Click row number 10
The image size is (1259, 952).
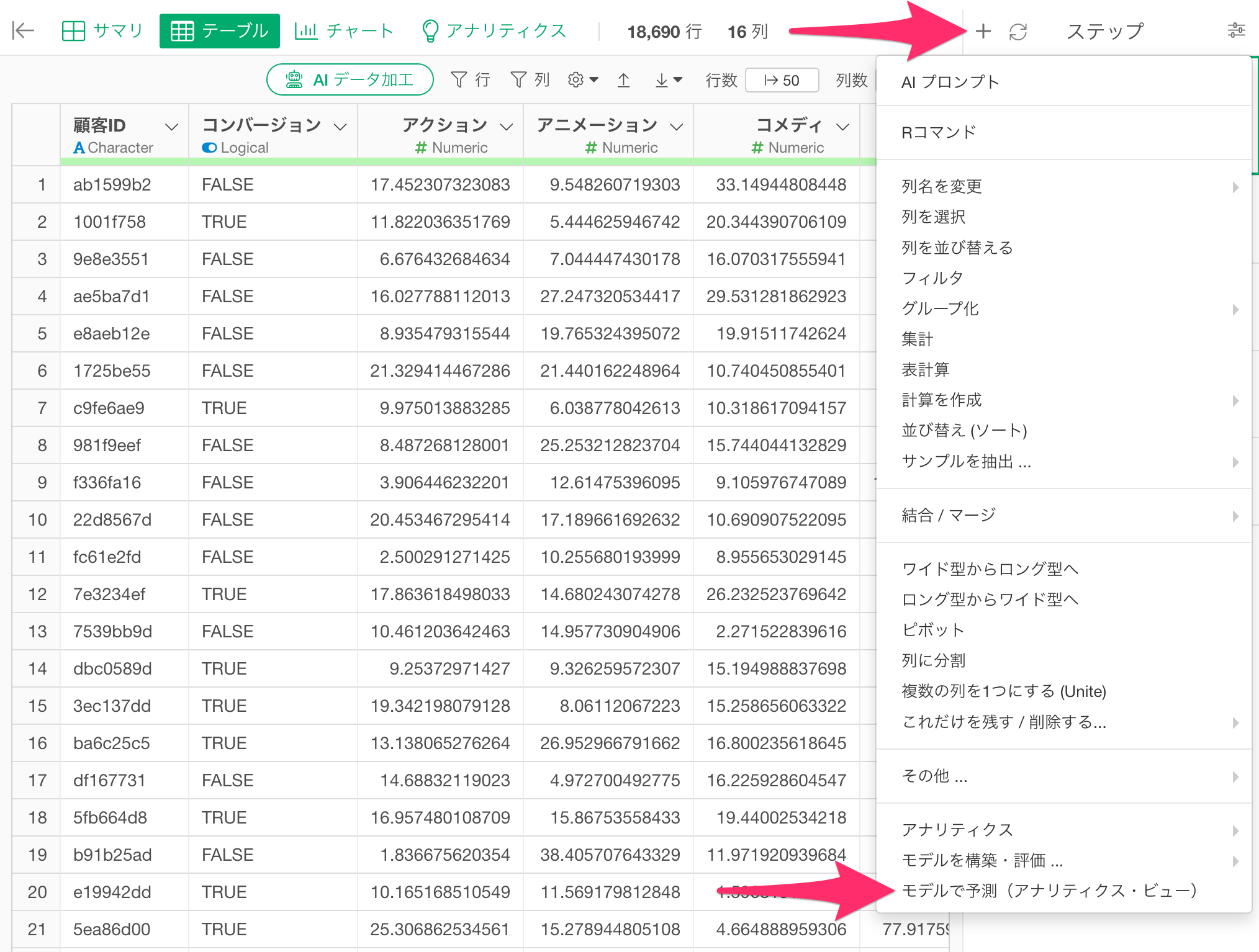coord(37,519)
